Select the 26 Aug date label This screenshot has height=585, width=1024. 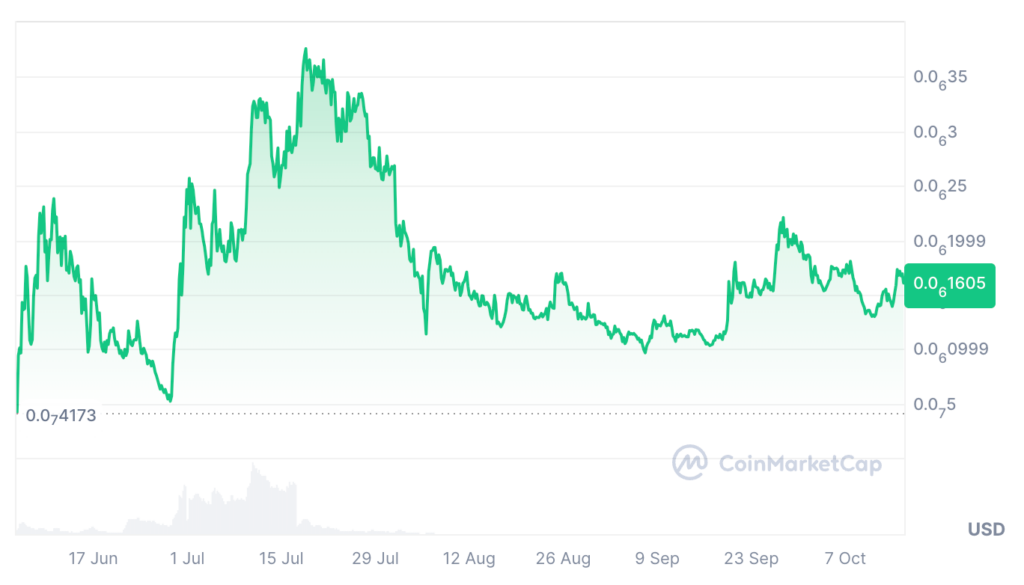click(563, 558)
